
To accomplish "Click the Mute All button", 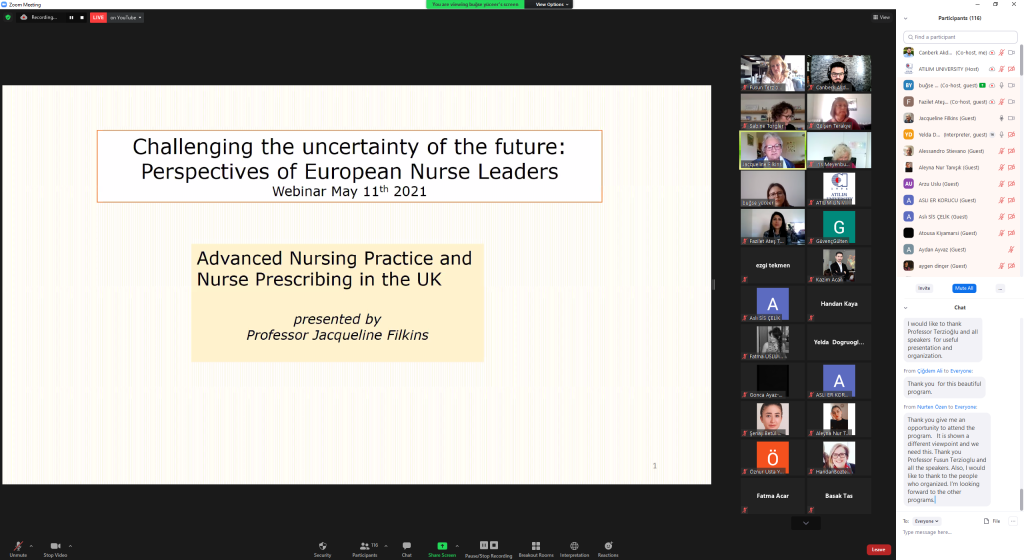I will coord(964,288).
